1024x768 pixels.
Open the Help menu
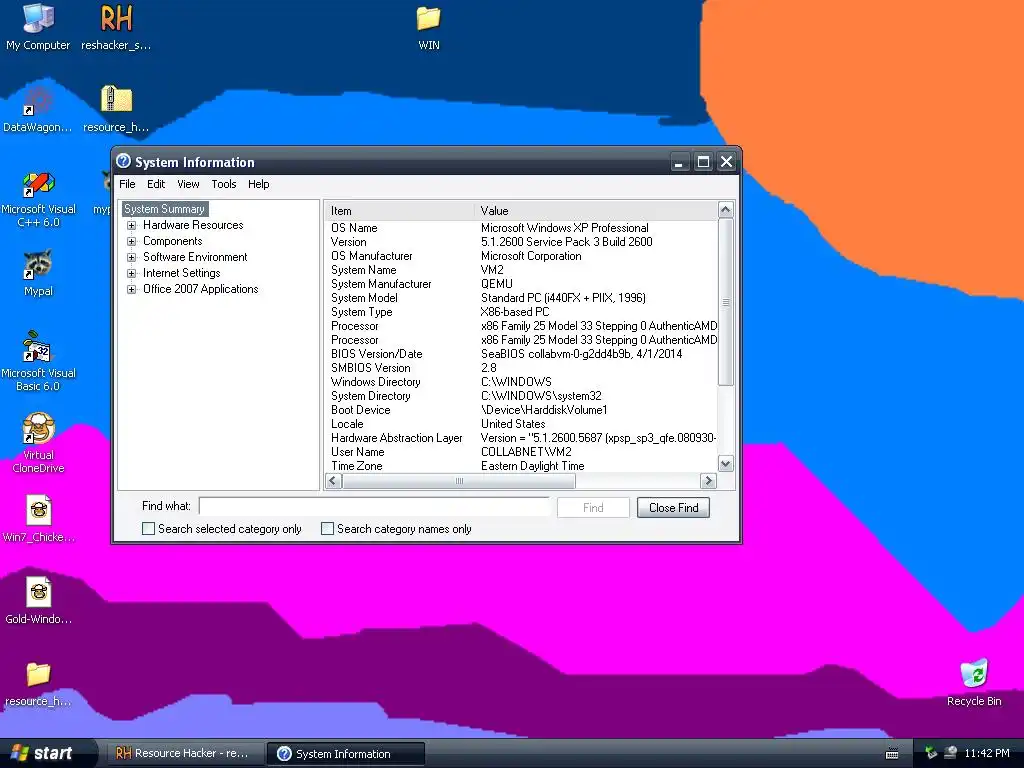tap(259, 184)
